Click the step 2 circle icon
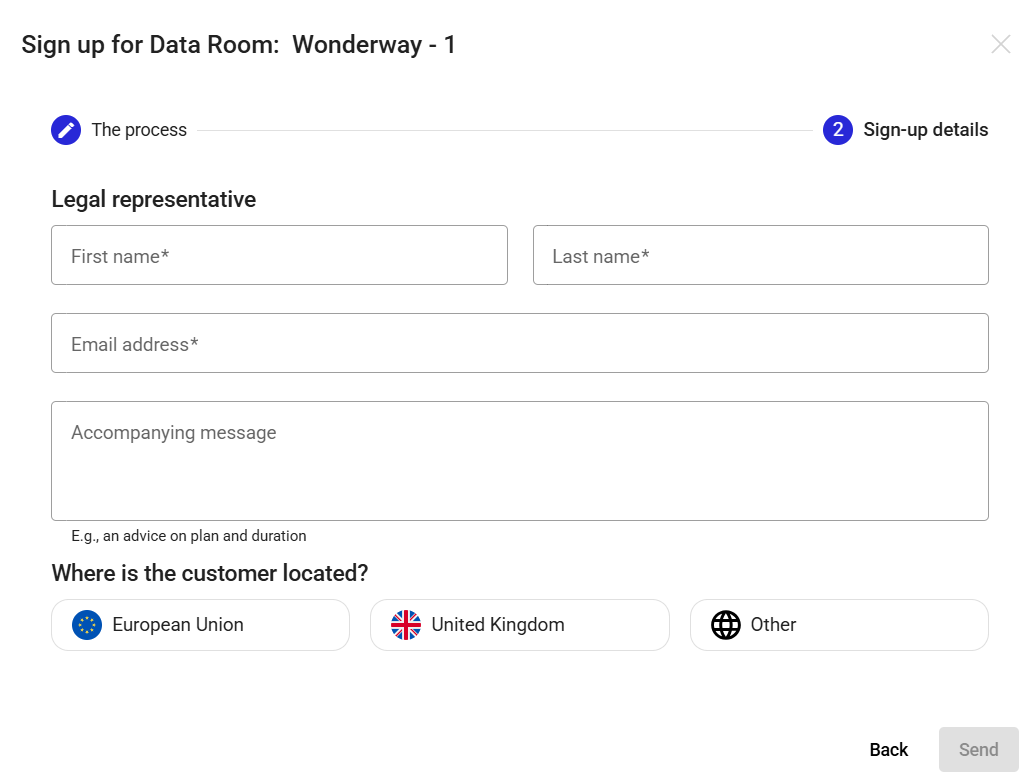Screen dimensions: 1034x782 pos(837,130)
